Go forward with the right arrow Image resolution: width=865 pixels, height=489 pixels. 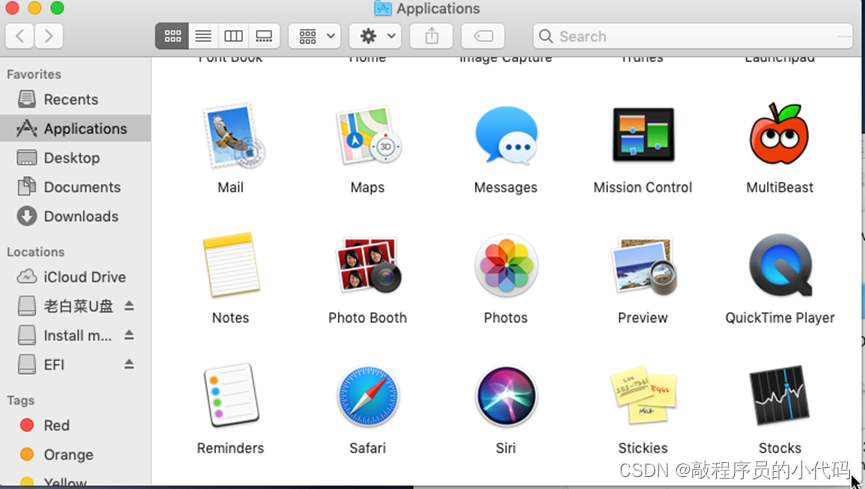(x=49, y=36)
